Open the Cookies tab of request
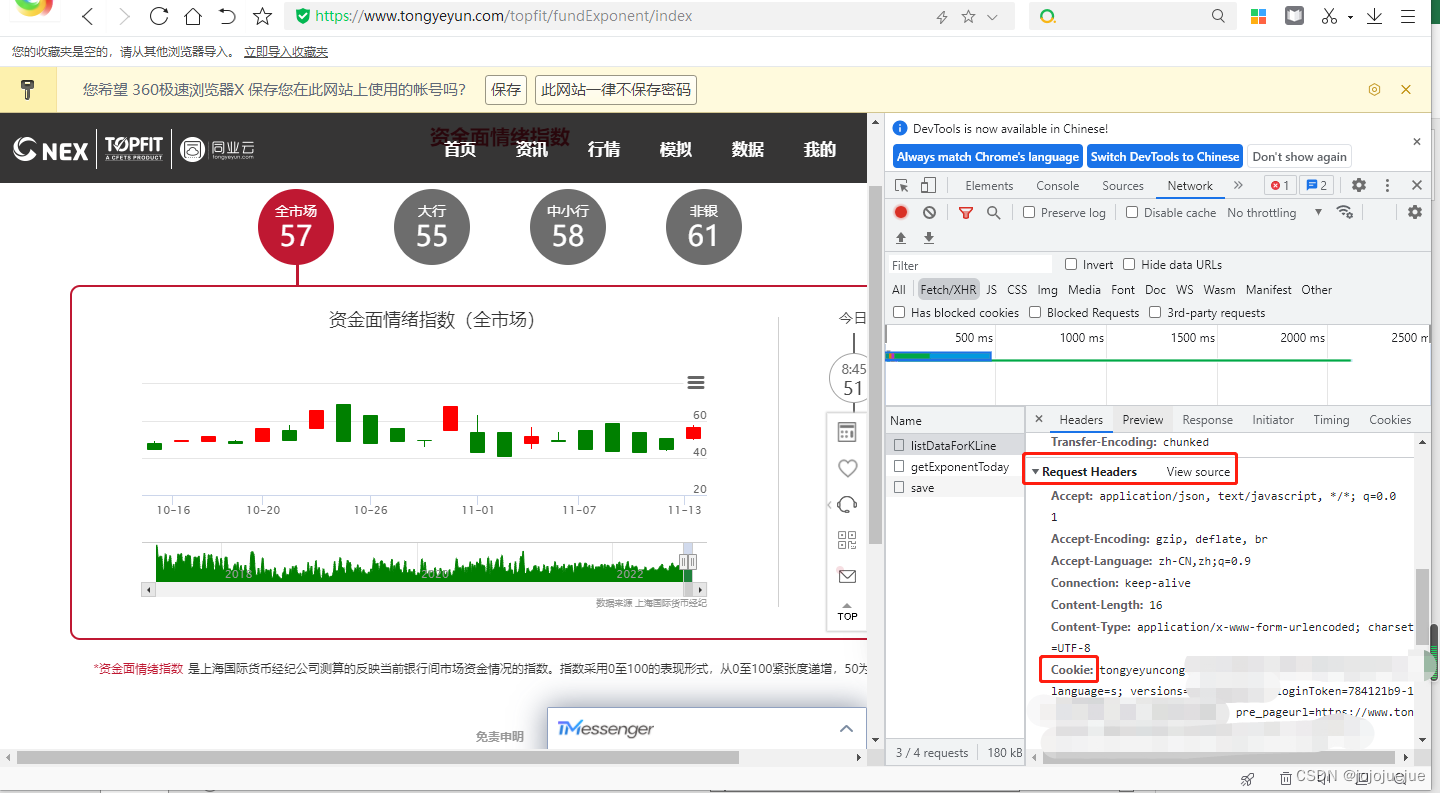1440x793 pixels. coord(1390,419)
